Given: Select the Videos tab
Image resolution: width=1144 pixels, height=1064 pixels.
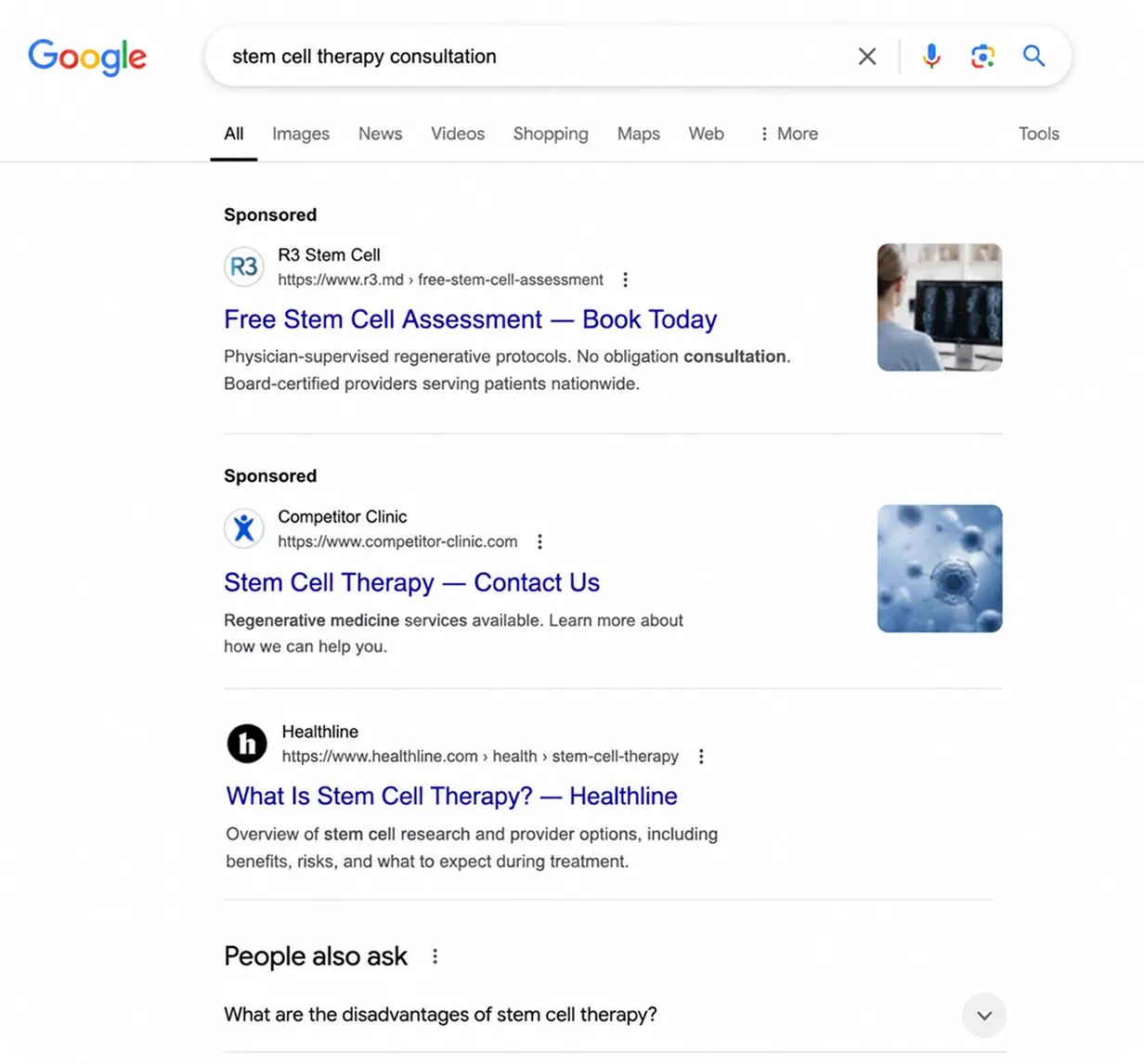Looking at the screenshot, I should pyautogui.click(x=458, y=134).
